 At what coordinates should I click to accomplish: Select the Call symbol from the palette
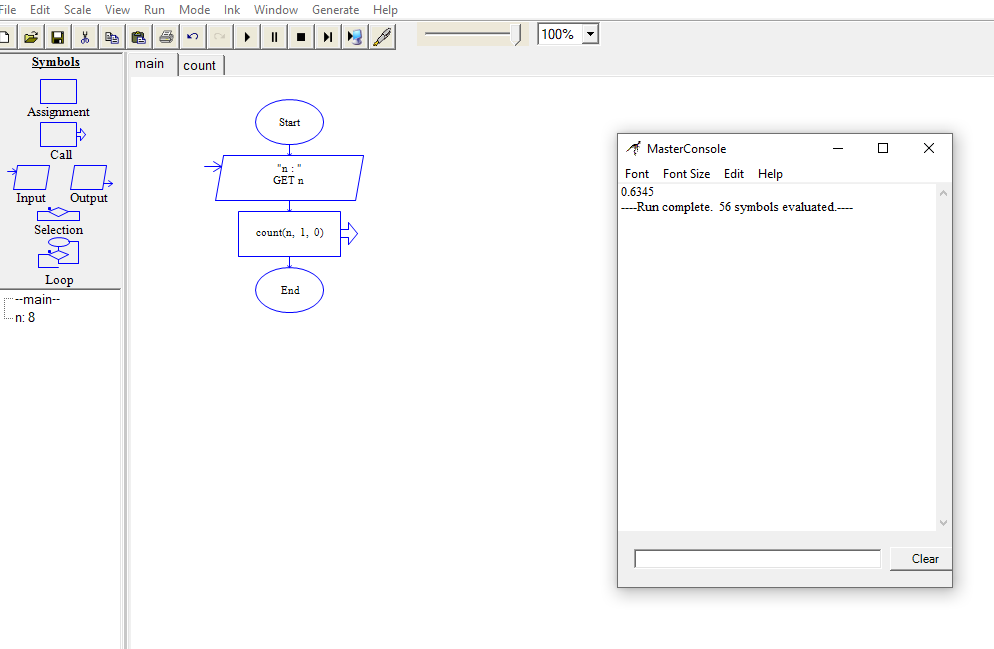coord(60,134)
